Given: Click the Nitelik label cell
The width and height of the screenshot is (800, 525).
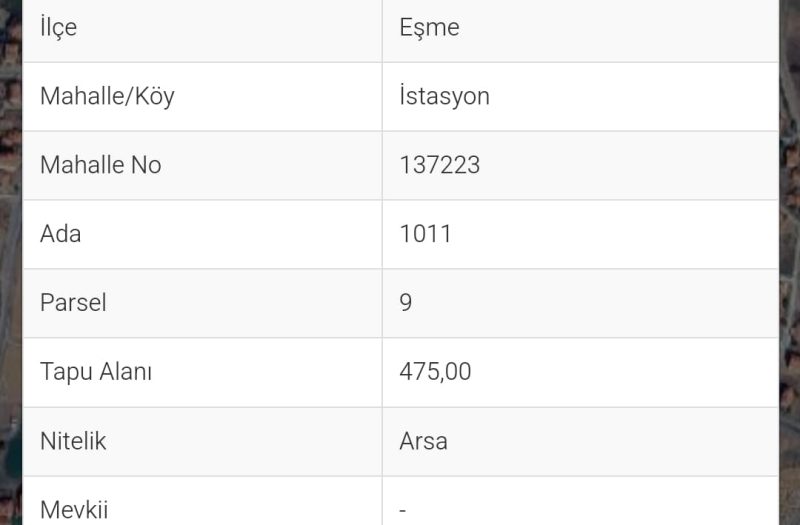Looking at the screenshot, I should tap(72, 441).
